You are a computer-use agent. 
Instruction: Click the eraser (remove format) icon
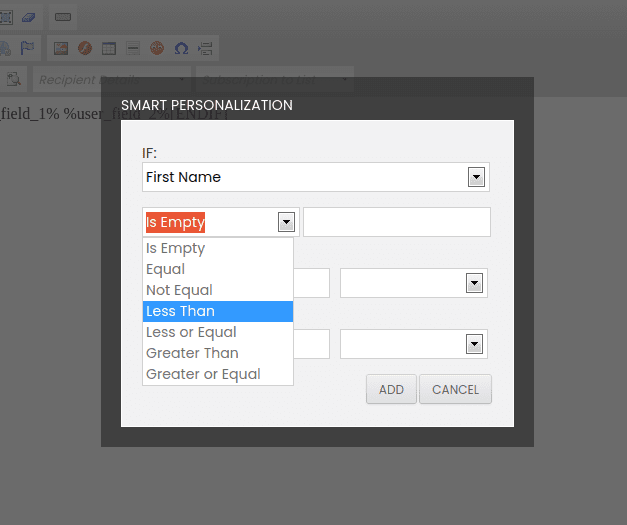pyautogui.click(x=27, y=17)
